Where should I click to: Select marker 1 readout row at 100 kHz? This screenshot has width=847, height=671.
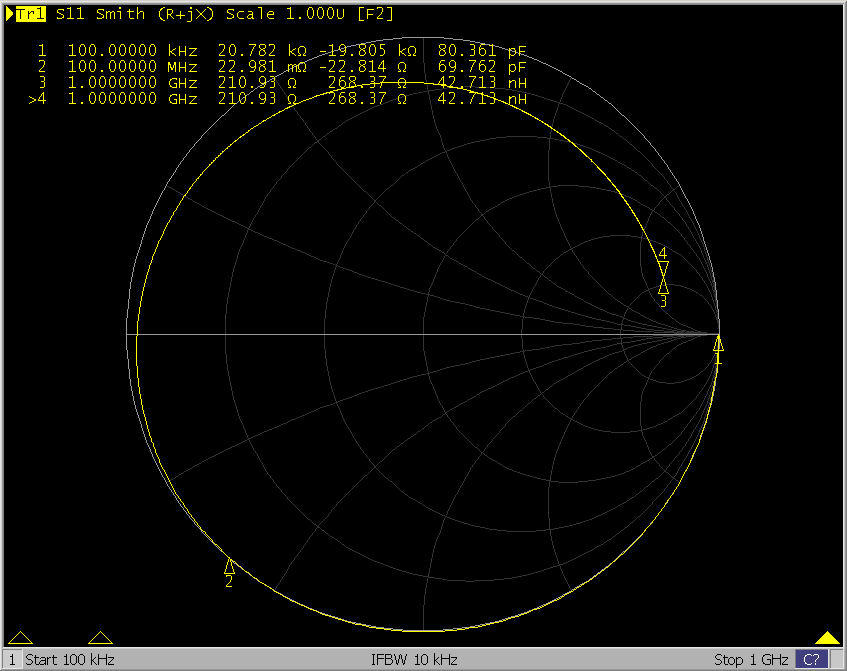pos(280,50)
